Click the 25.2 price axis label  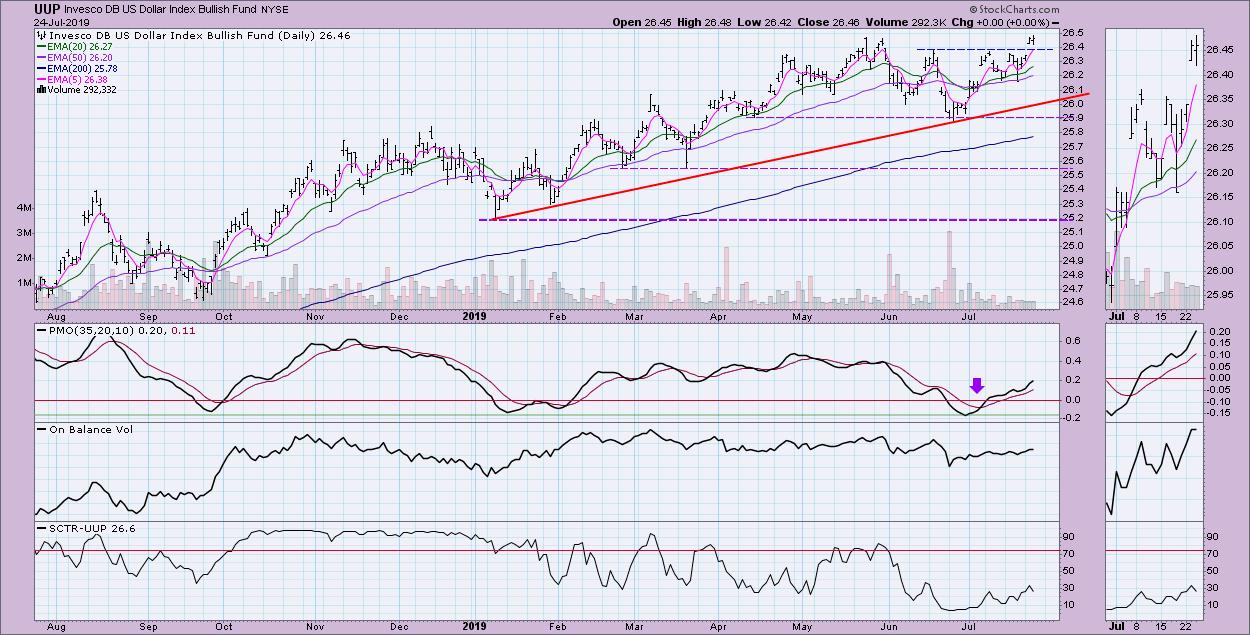pos(1072,217)
